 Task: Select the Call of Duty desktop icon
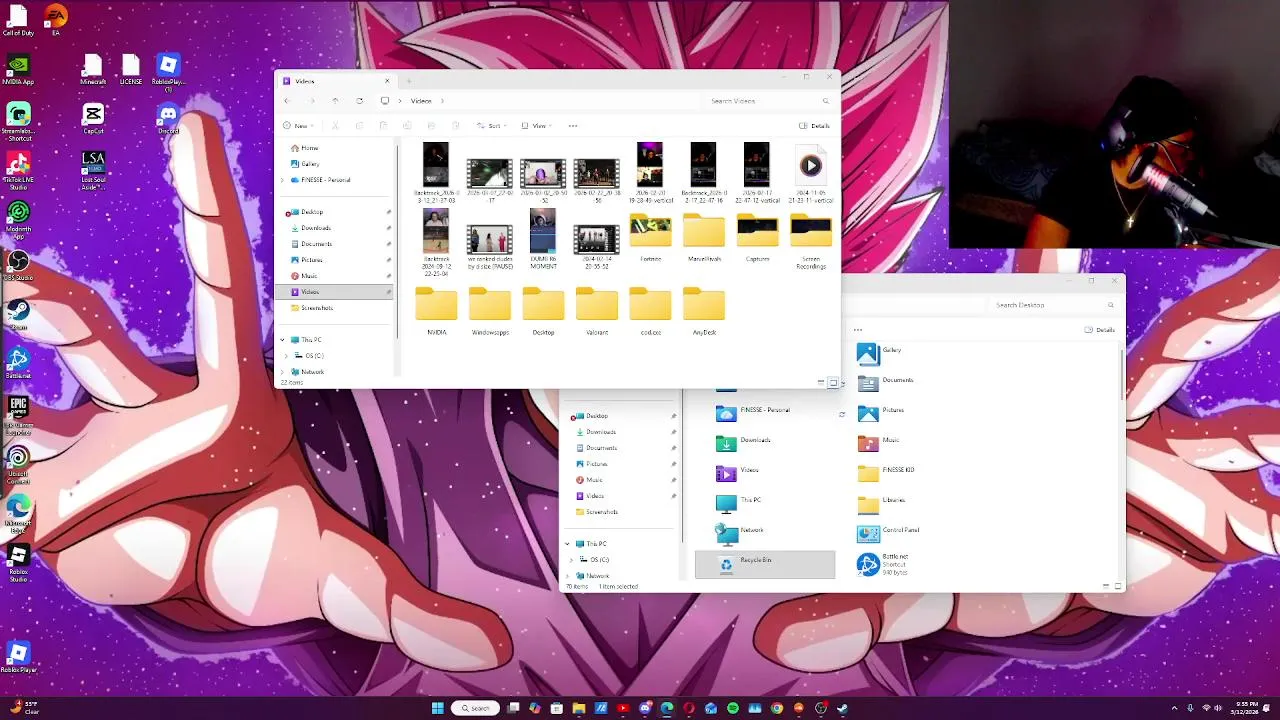click(18, 20)
